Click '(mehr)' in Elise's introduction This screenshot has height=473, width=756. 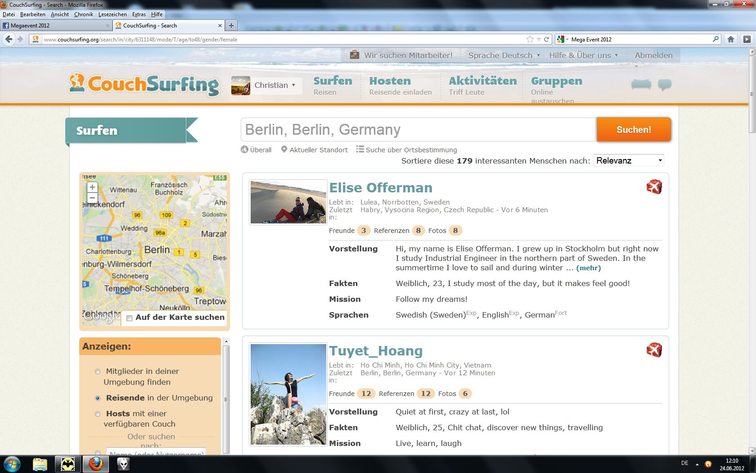click(589, 268)
